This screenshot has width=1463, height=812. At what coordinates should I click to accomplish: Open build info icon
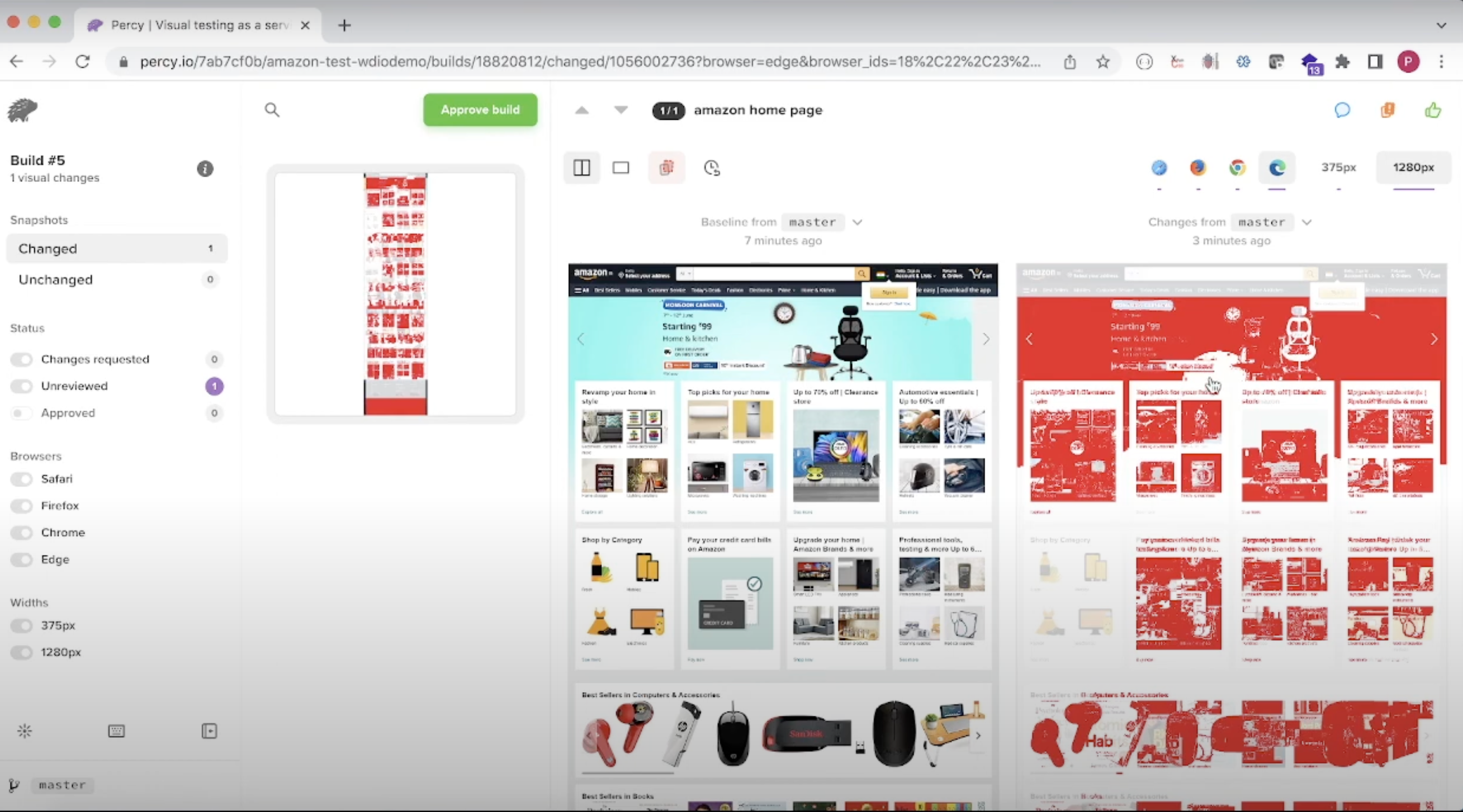click(205, 169)
